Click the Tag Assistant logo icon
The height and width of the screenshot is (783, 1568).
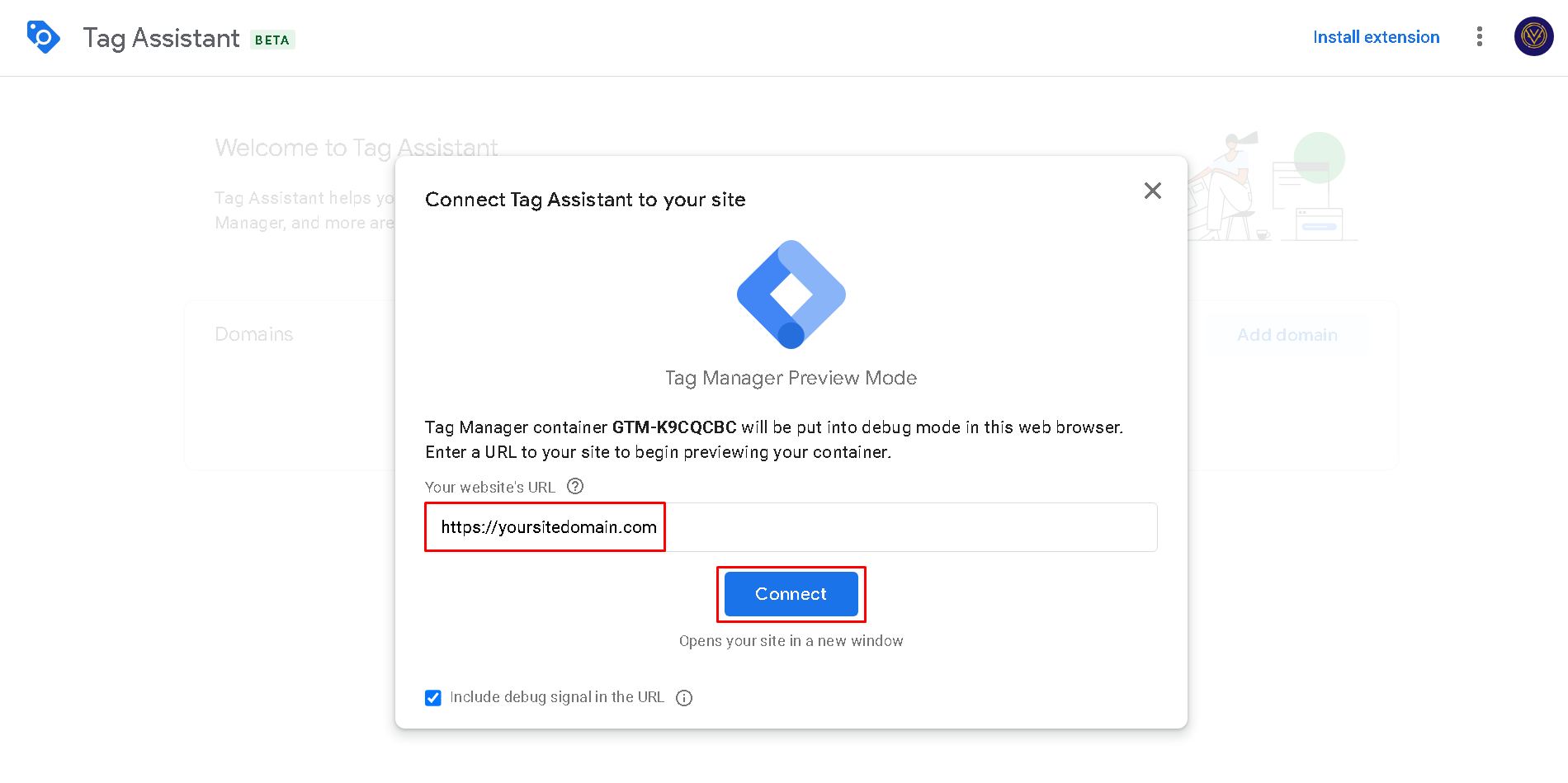click(43, 37)
